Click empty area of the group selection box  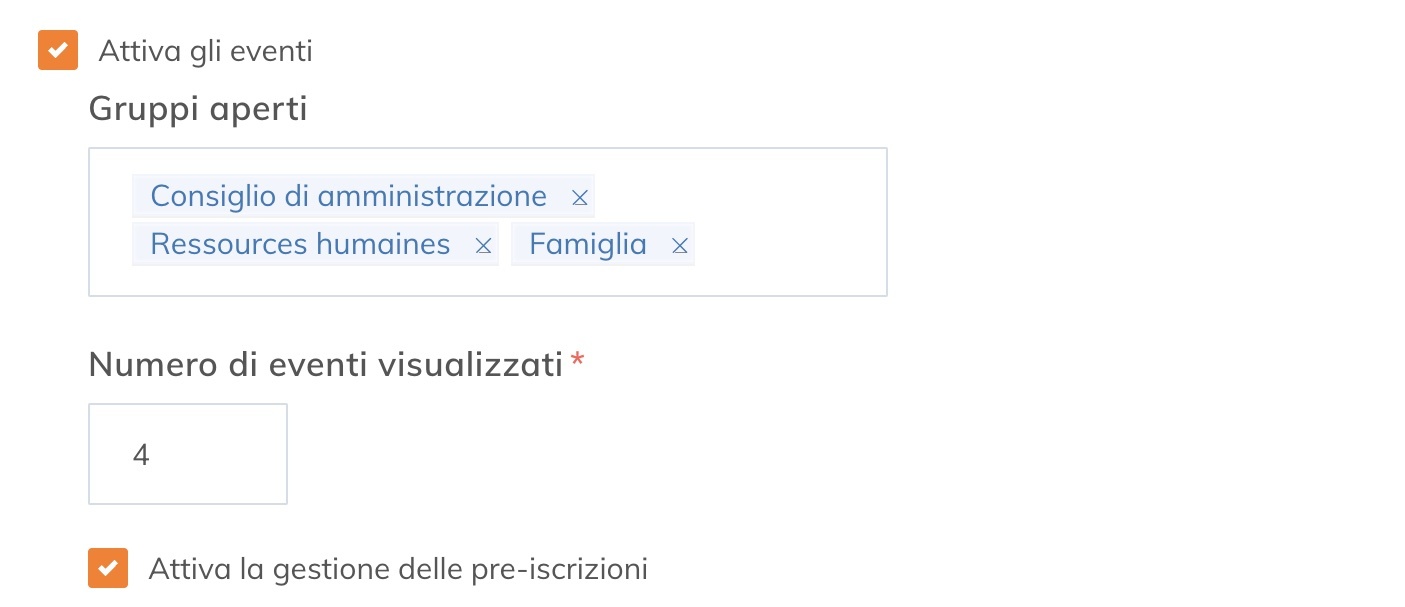pyautogui.click(x=780, y=275)
